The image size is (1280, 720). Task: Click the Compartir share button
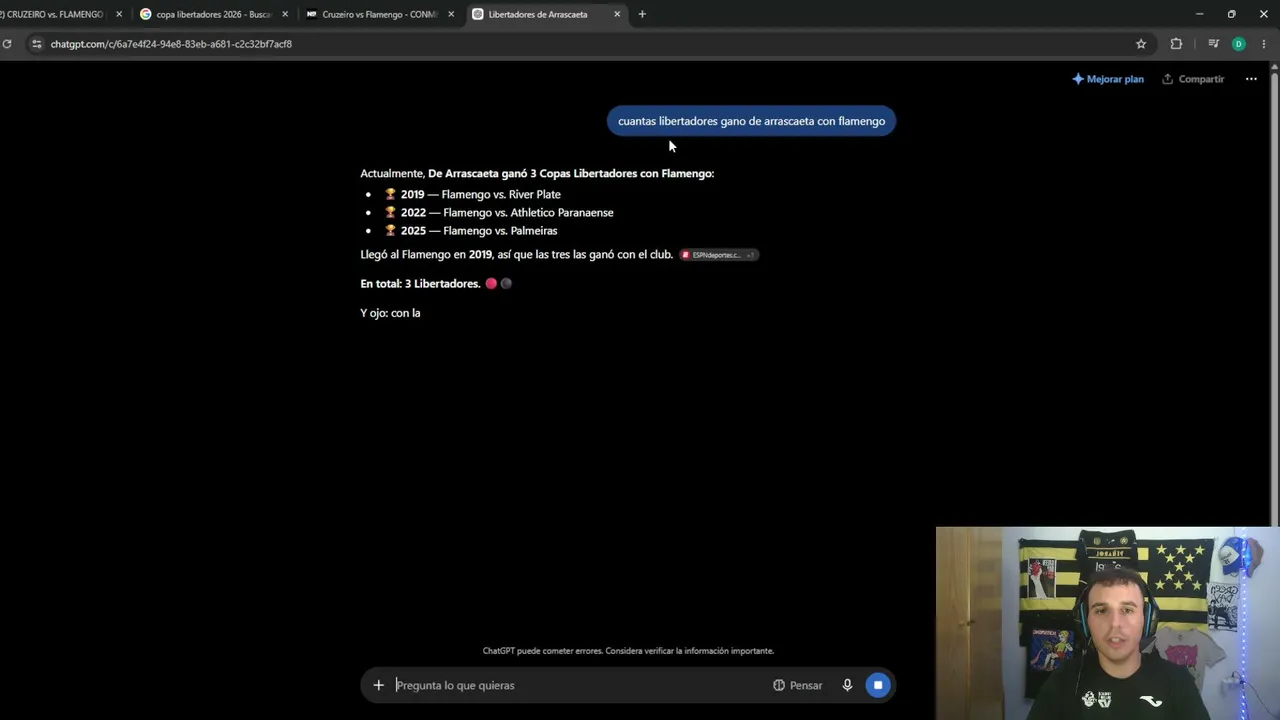1193,79
